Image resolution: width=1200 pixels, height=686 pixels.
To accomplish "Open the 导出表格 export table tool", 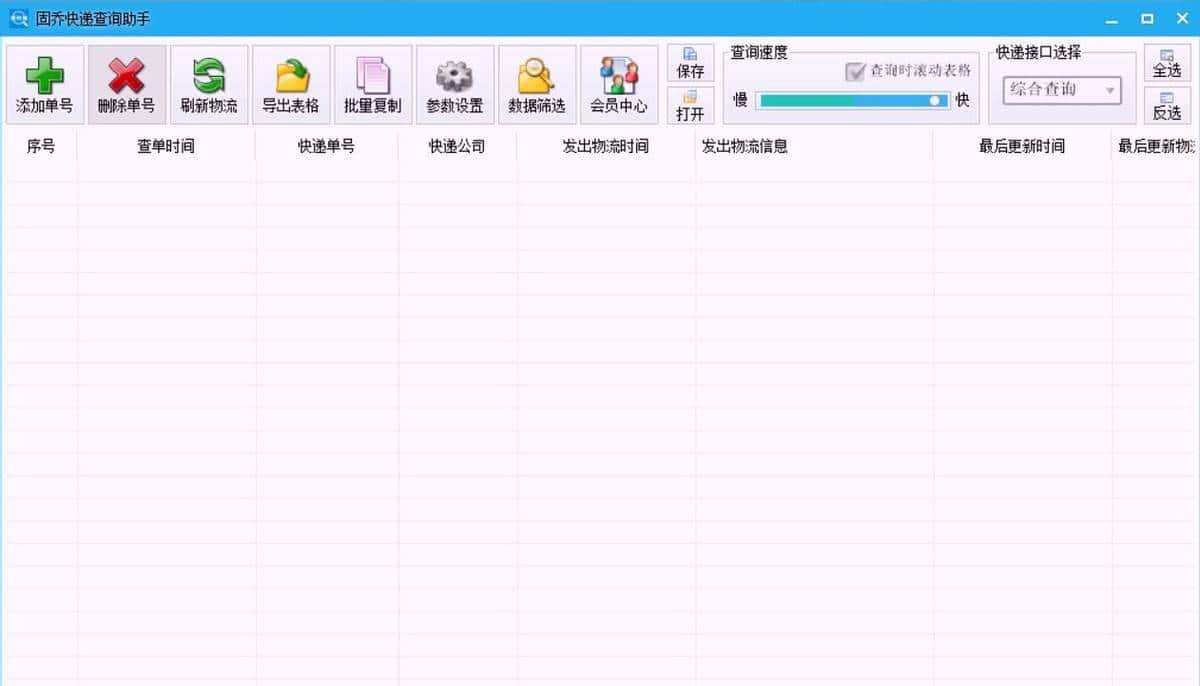I will [290, 84].
